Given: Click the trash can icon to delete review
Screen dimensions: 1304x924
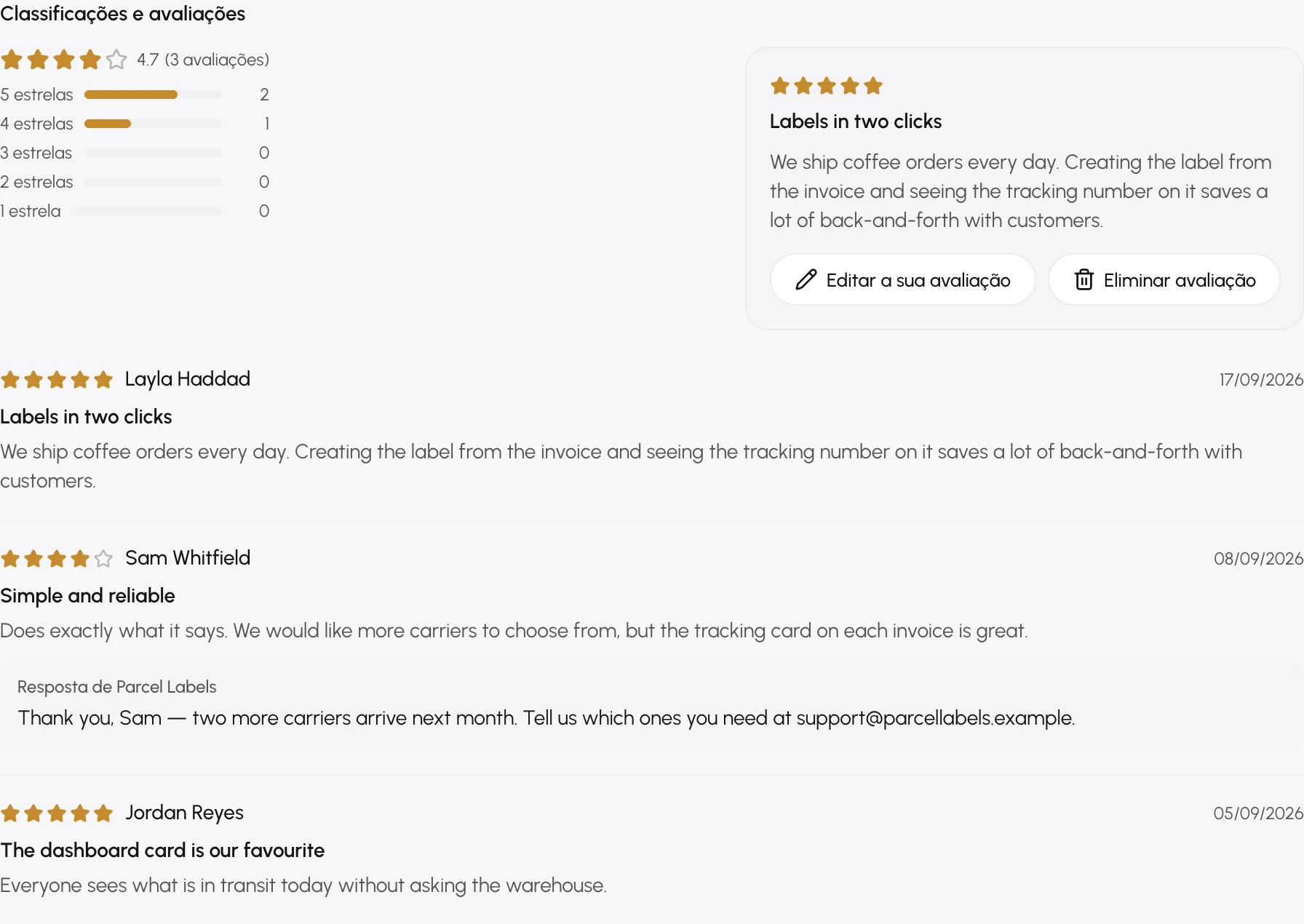Looking at the screenshot, I should [1084, 279].
